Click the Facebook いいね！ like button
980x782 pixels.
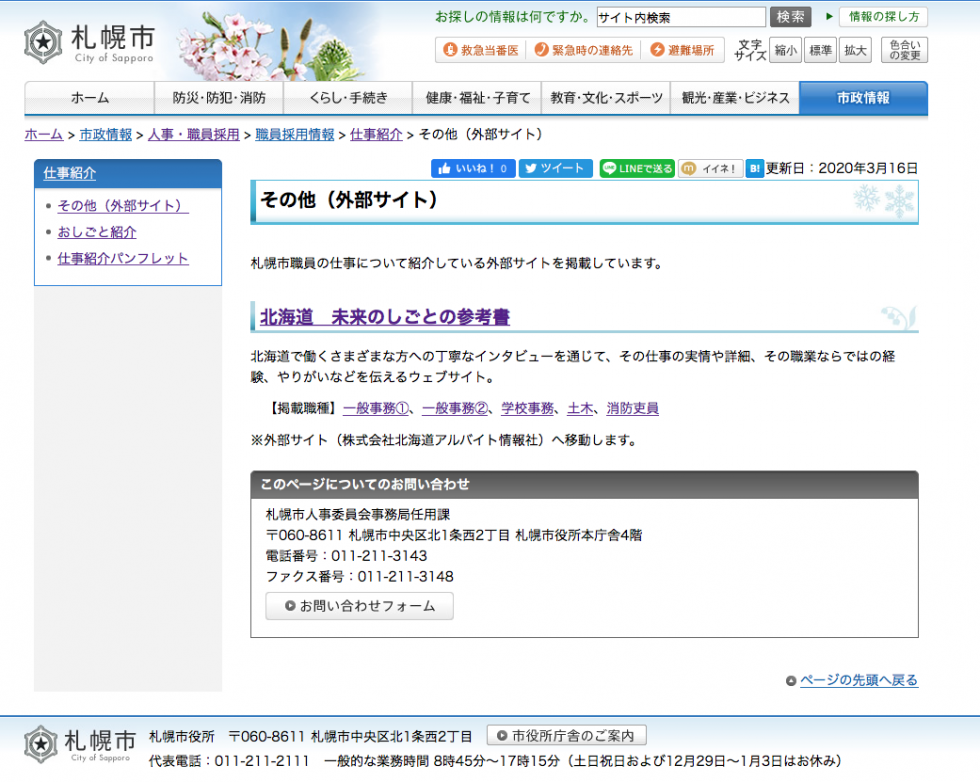point(473,168)
